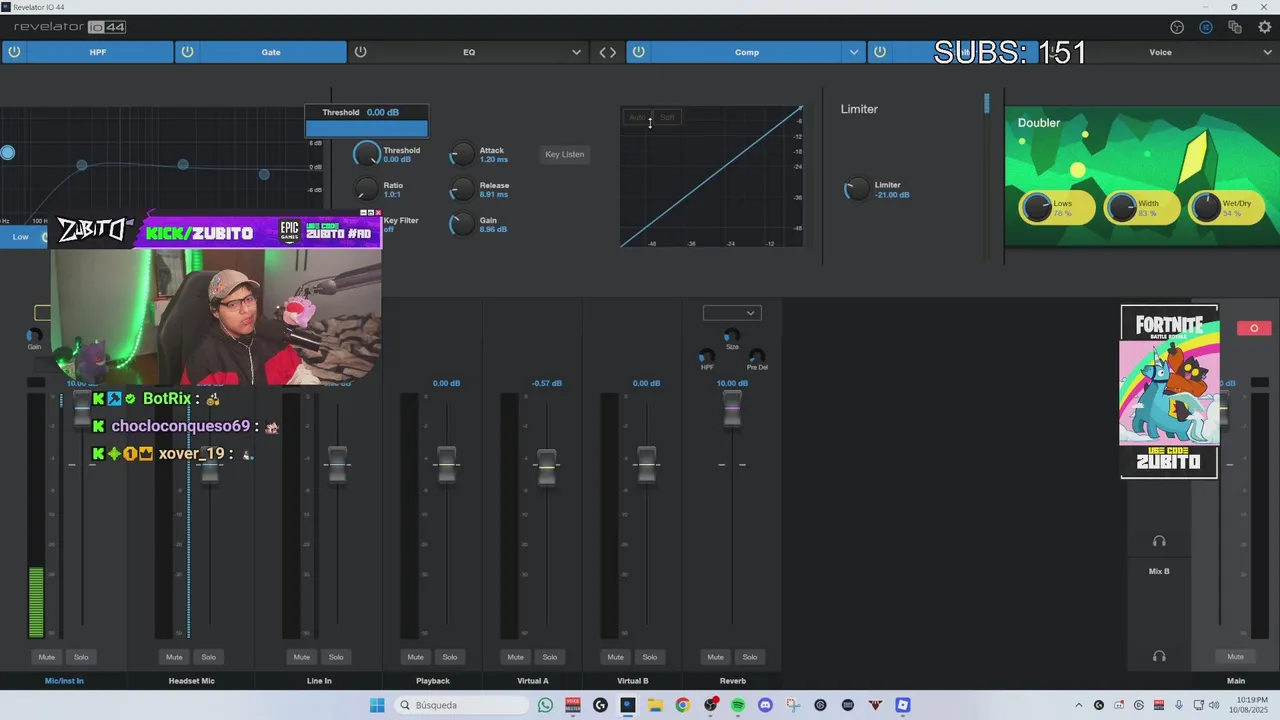The height and width of the screenshot is (720, 1280).
Task: Click the stacked windows scenes icon in header
Action: pyautogui.click(x=1235, y=27)
